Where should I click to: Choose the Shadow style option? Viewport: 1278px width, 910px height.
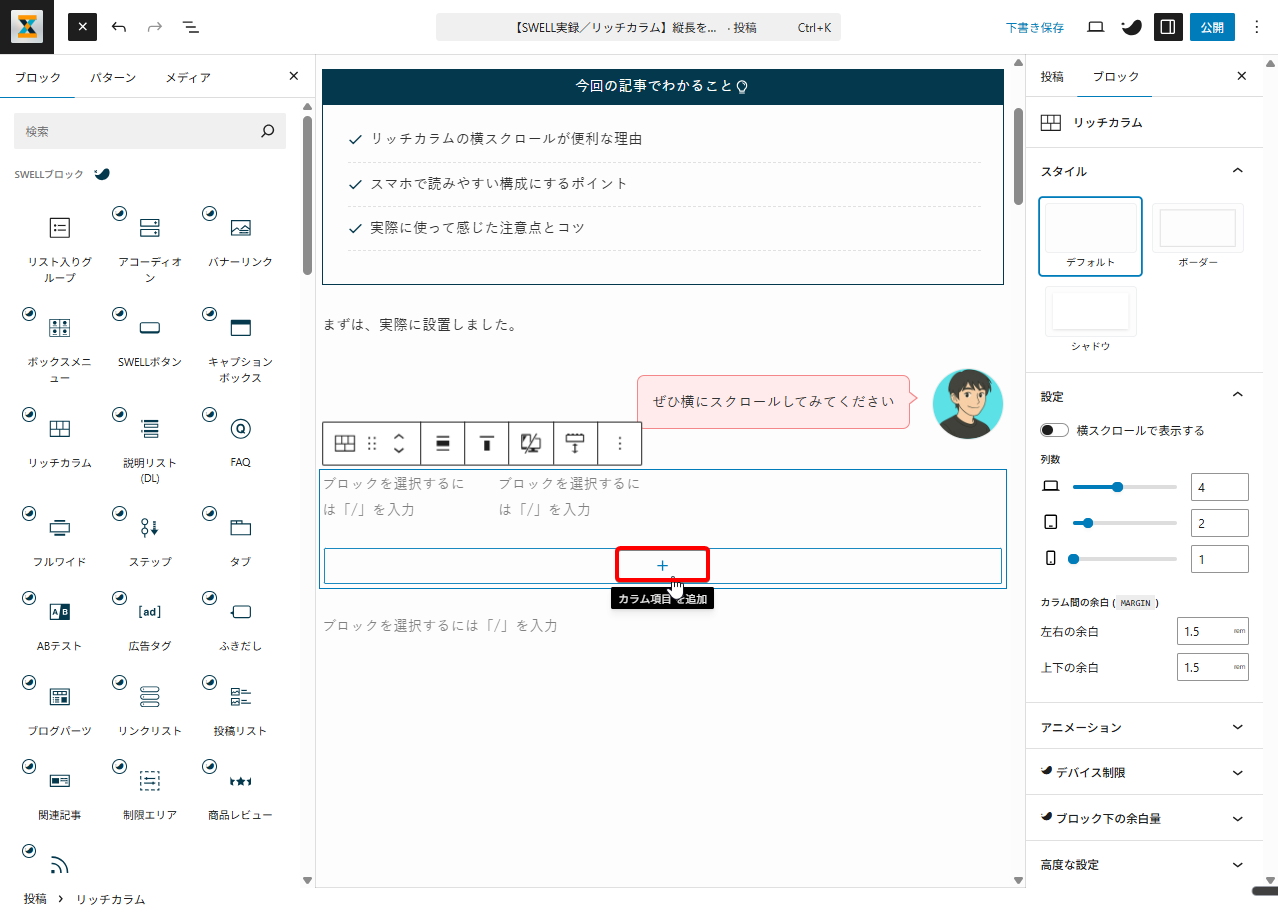coord(1090,312)
